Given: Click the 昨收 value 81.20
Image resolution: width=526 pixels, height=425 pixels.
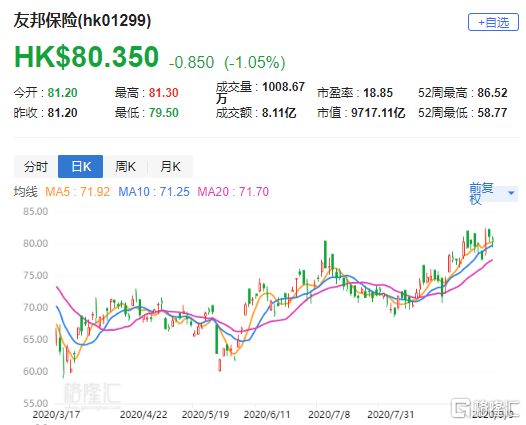Looking at the screenshot, I should tap(62, 113).
